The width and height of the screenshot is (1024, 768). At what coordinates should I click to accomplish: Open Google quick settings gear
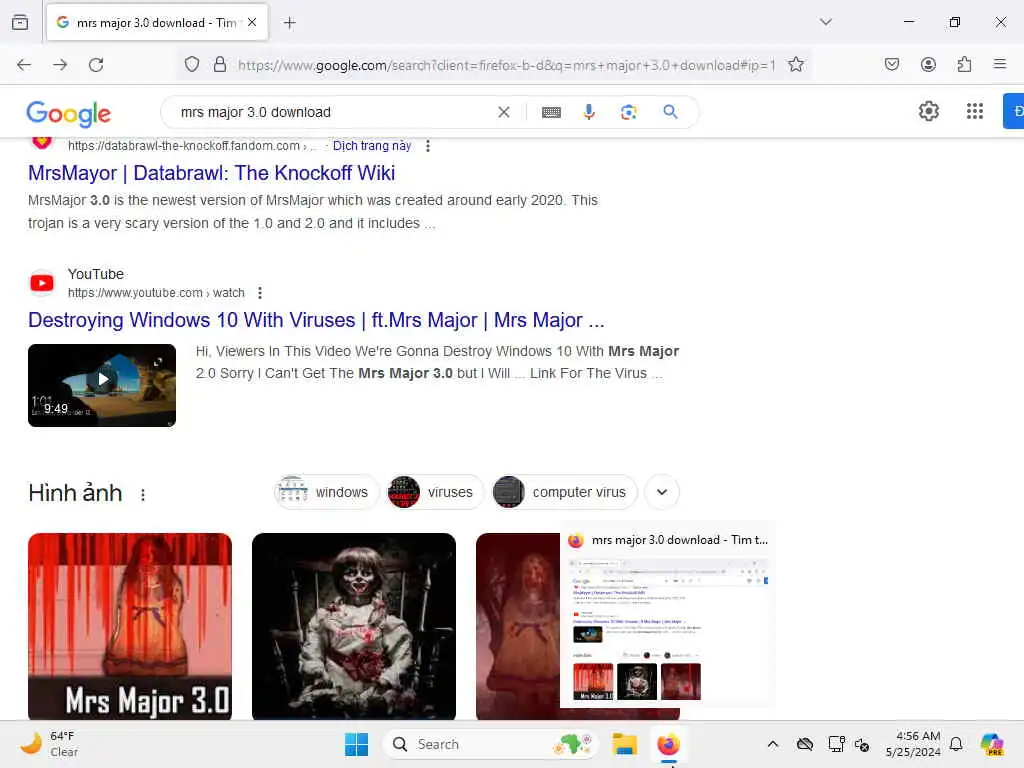[x=929, y=112]
